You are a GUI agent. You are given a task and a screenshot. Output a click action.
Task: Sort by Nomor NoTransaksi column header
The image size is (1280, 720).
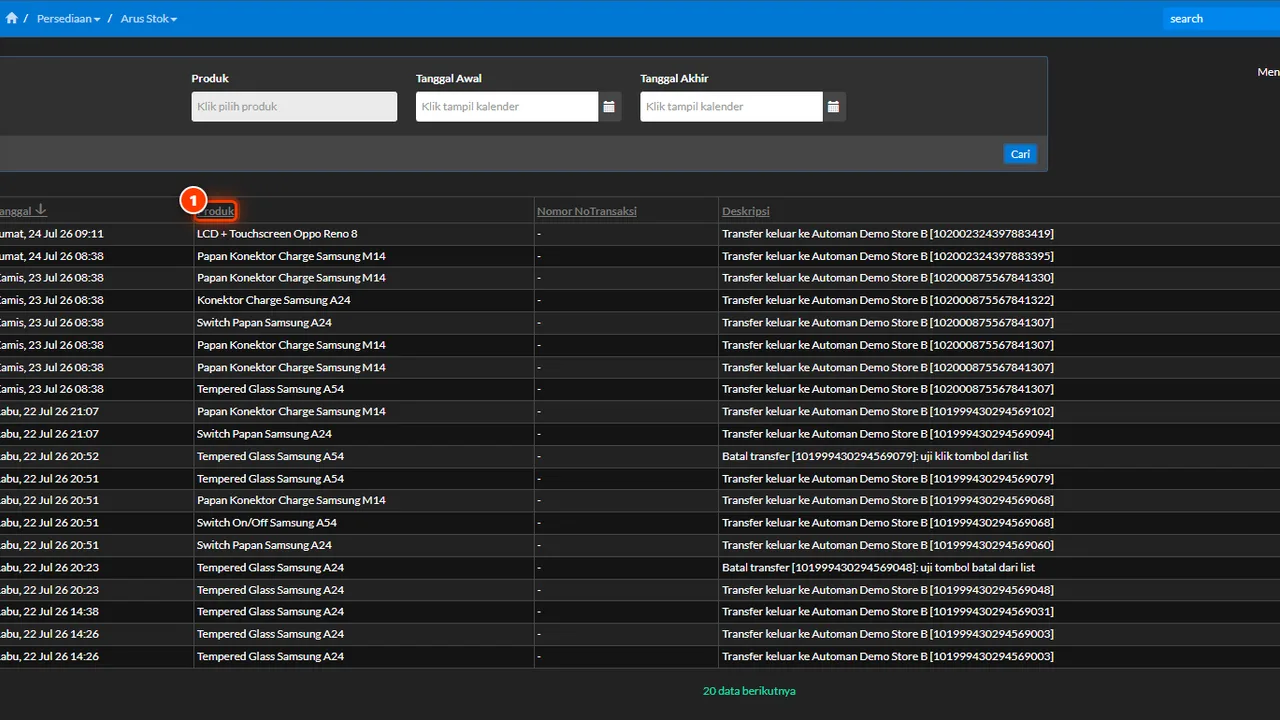point(587,211)
